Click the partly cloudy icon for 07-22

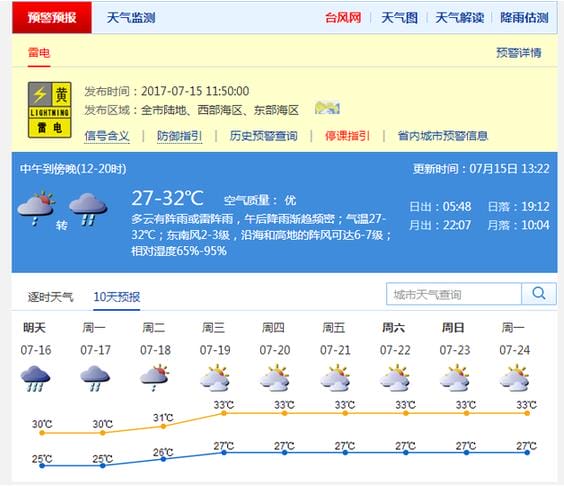tap(395, 378)
